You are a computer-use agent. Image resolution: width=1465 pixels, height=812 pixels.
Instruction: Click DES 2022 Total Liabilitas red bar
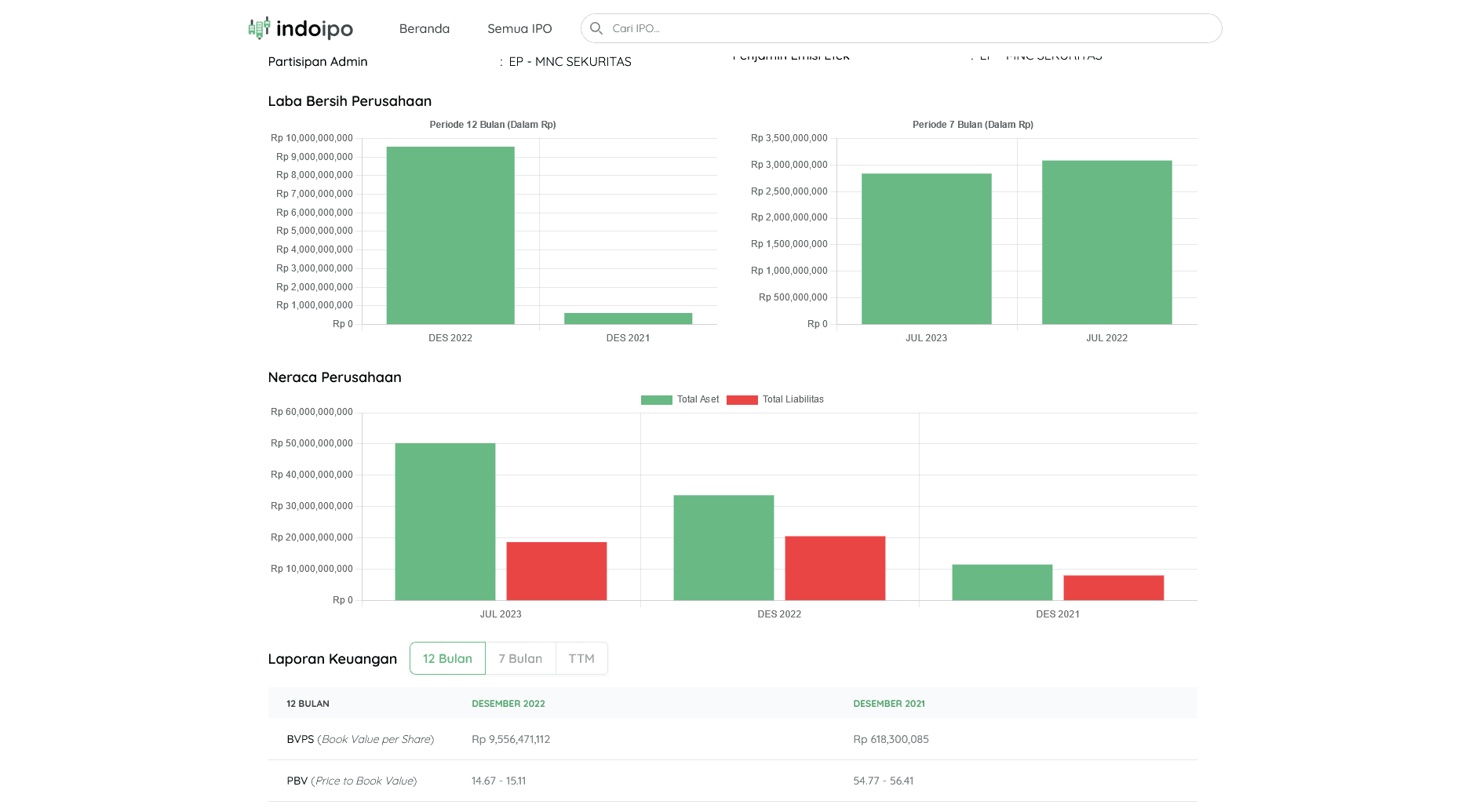coord(835,568)
